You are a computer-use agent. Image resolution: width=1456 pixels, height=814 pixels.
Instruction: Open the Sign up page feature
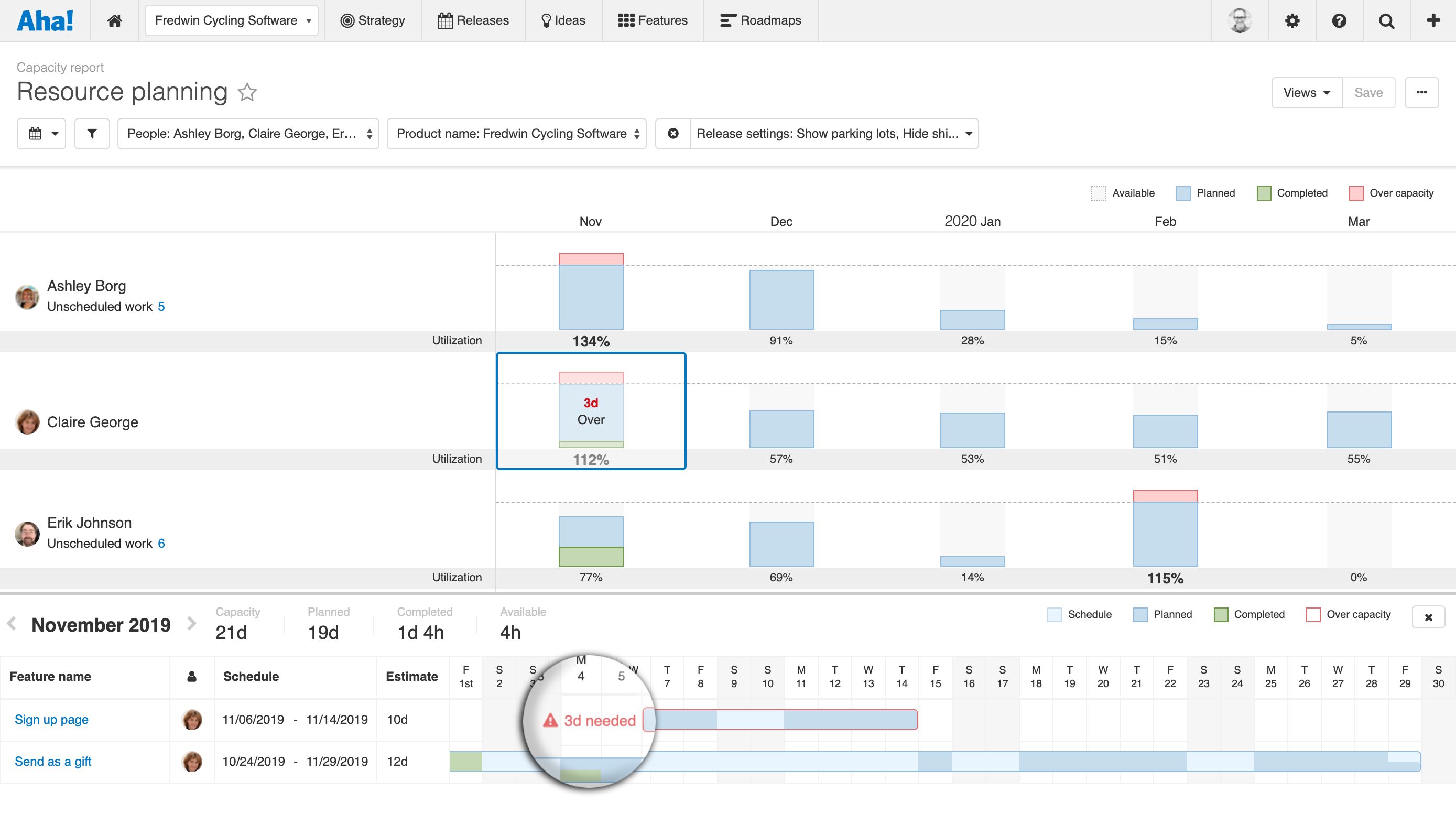coord(51,719)
